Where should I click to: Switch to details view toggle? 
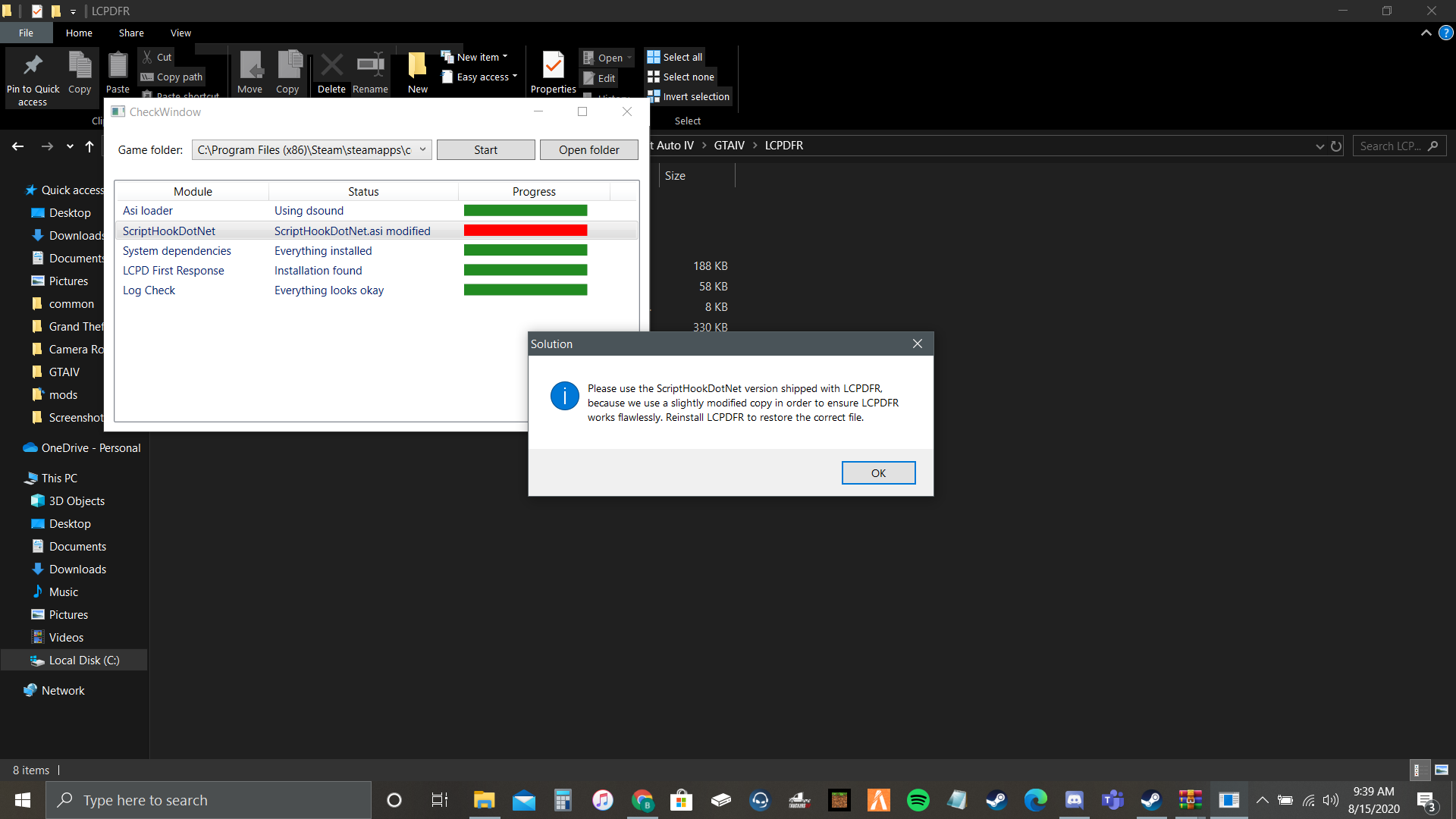(x=1418, y=770)
